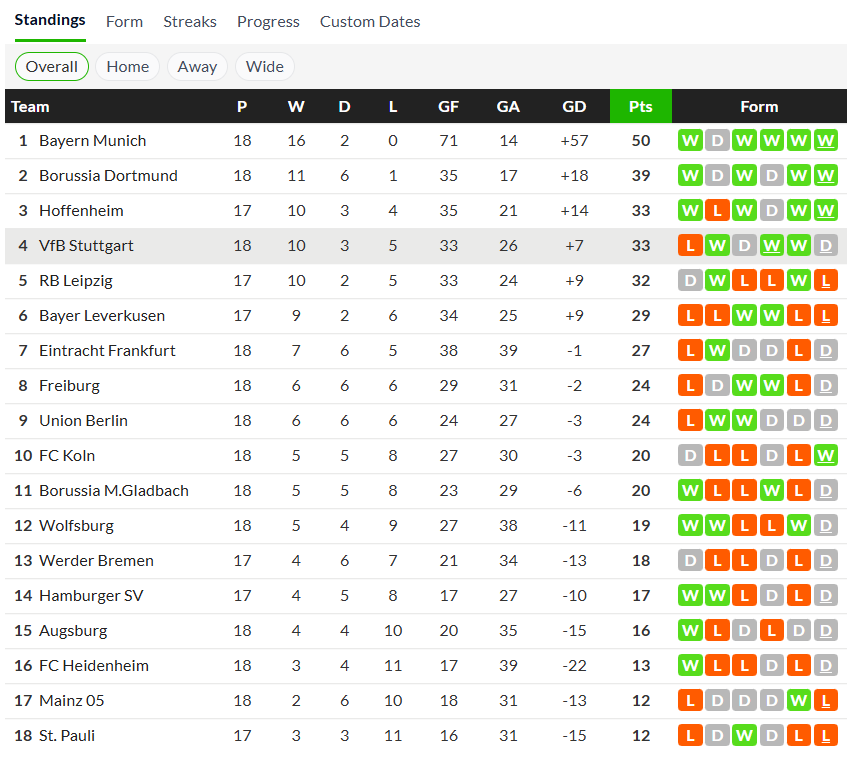Switch to the Home standings filter
Viewport: 852px width, 762px height.
(128, 67)
